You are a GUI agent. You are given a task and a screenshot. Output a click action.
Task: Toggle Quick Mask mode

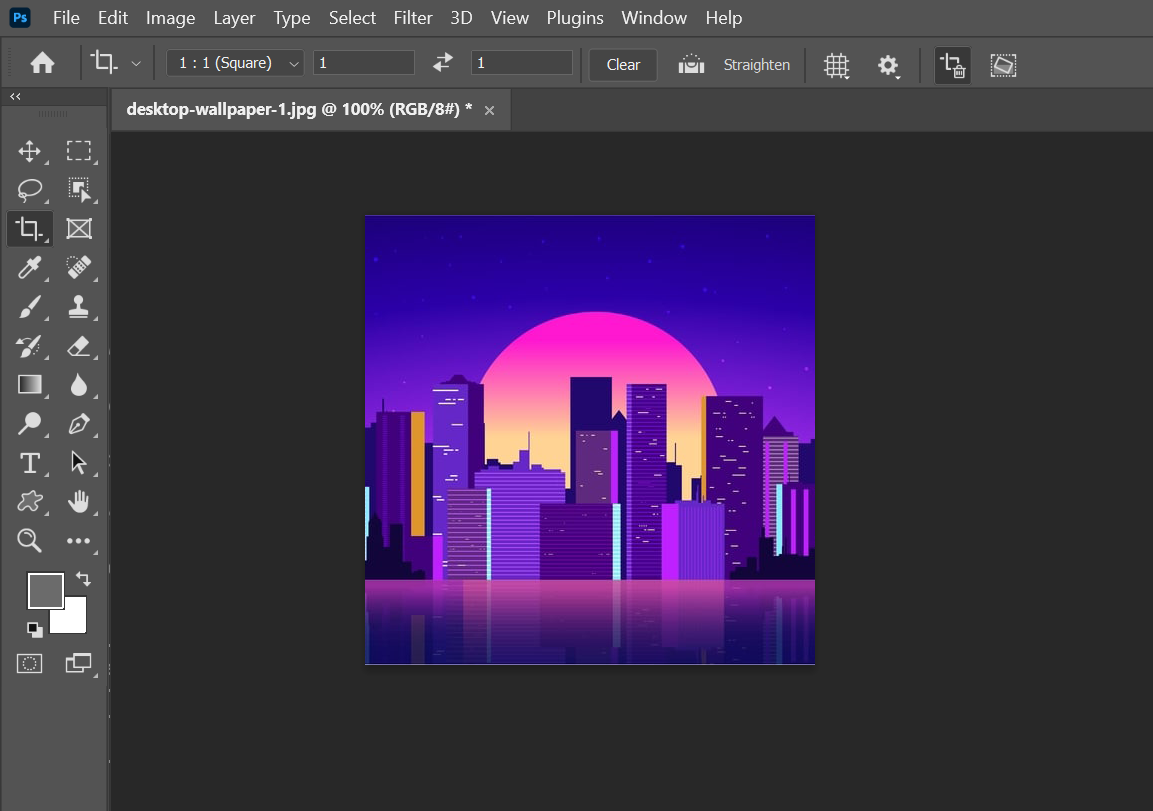point(30,663)
